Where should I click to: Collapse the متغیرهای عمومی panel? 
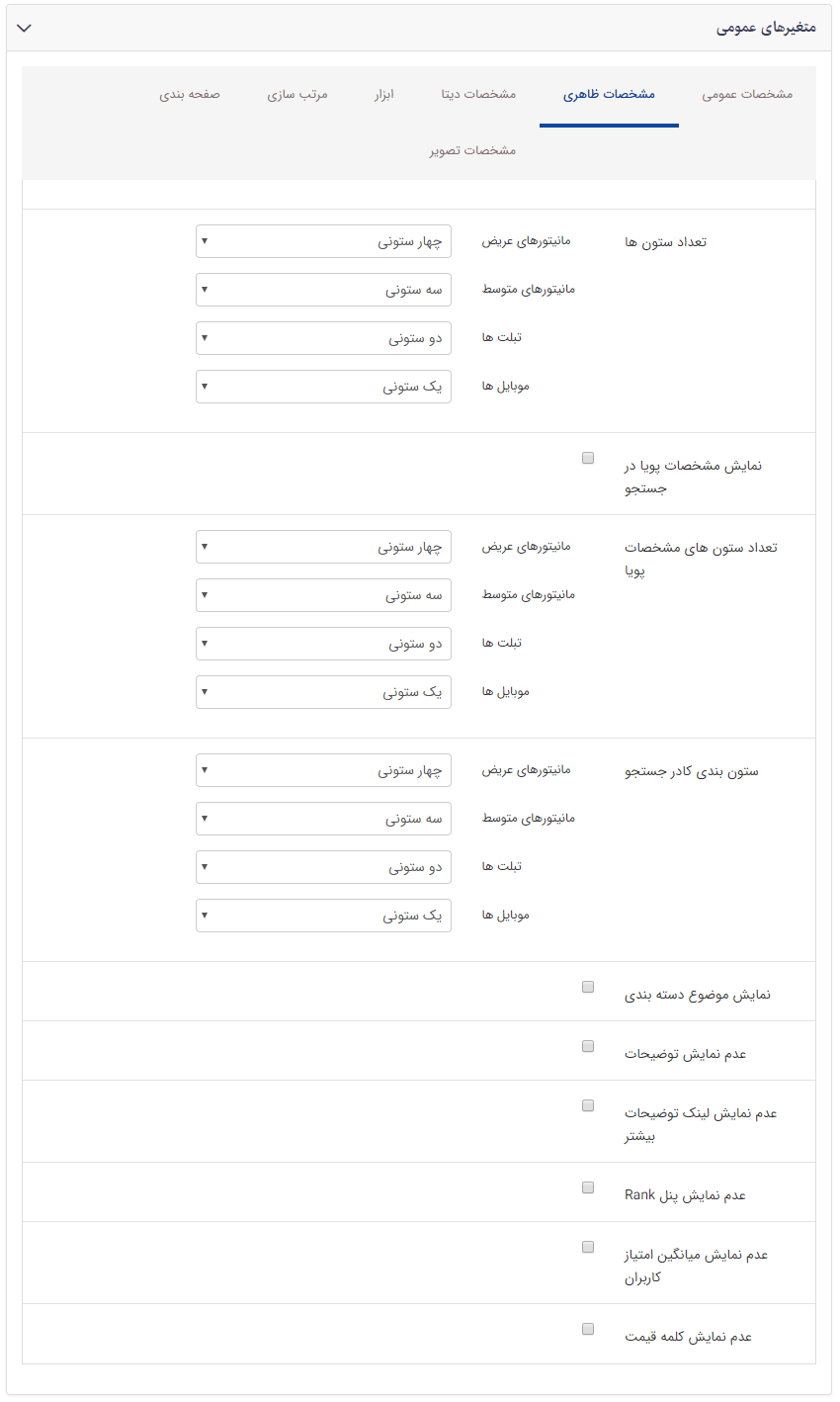(x=24, y=28)
